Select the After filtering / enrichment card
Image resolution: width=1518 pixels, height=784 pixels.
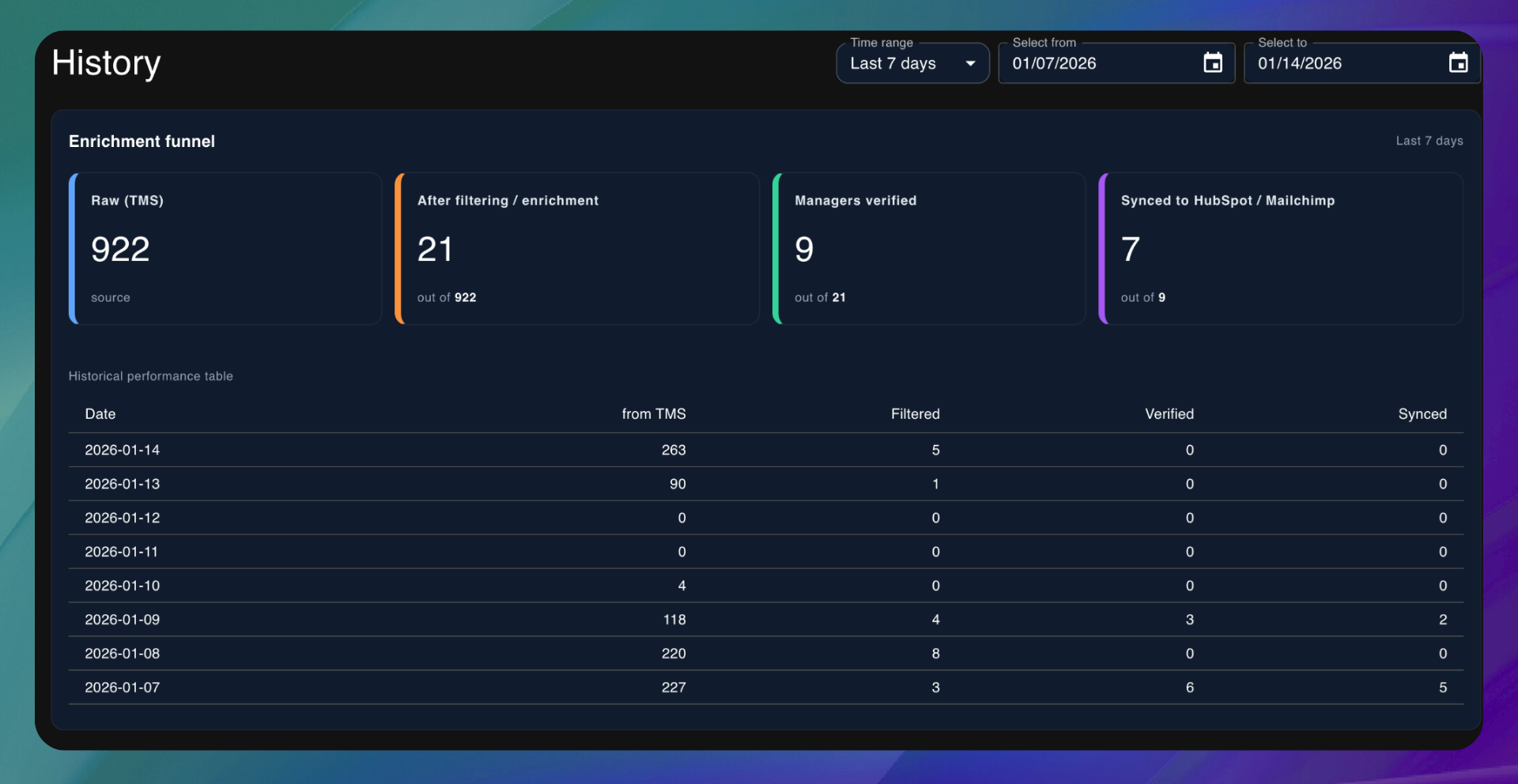tap(576, 248)
